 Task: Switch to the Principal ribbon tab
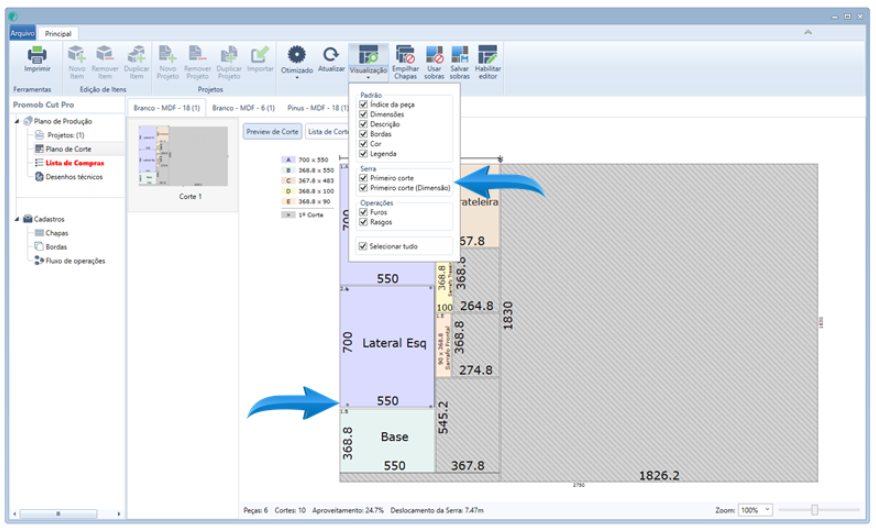point(58,34)
